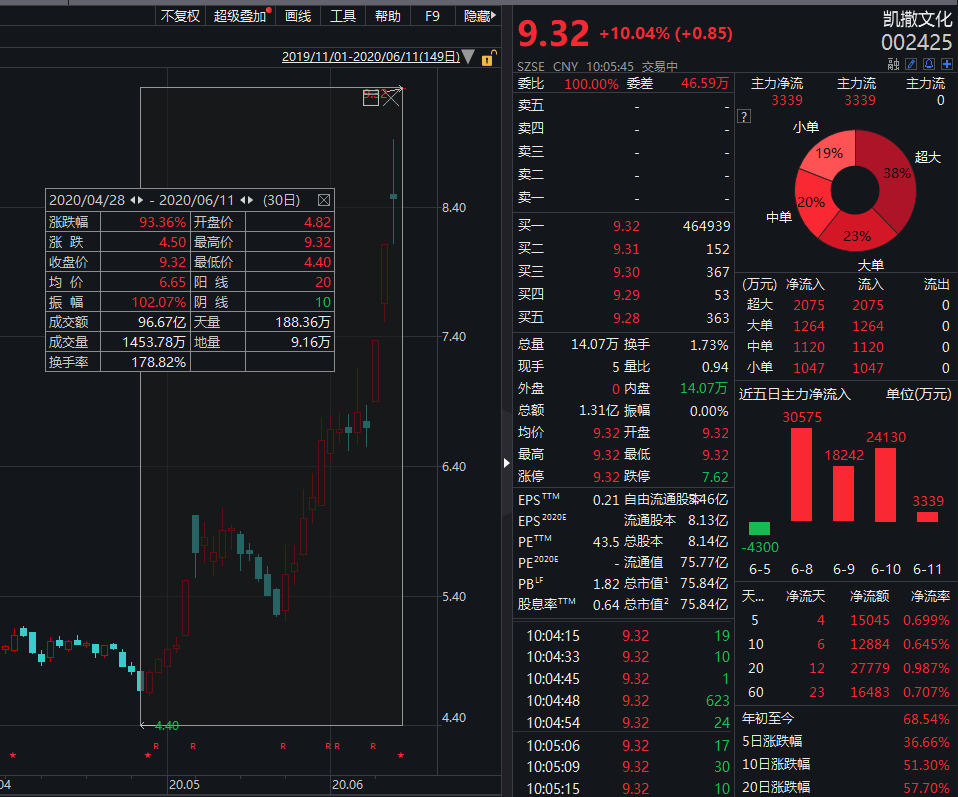Image resolution: width=958 pixels, height=797 pixels.
Task: Open the 画线 drawing menu
Action: click(298, 16)
